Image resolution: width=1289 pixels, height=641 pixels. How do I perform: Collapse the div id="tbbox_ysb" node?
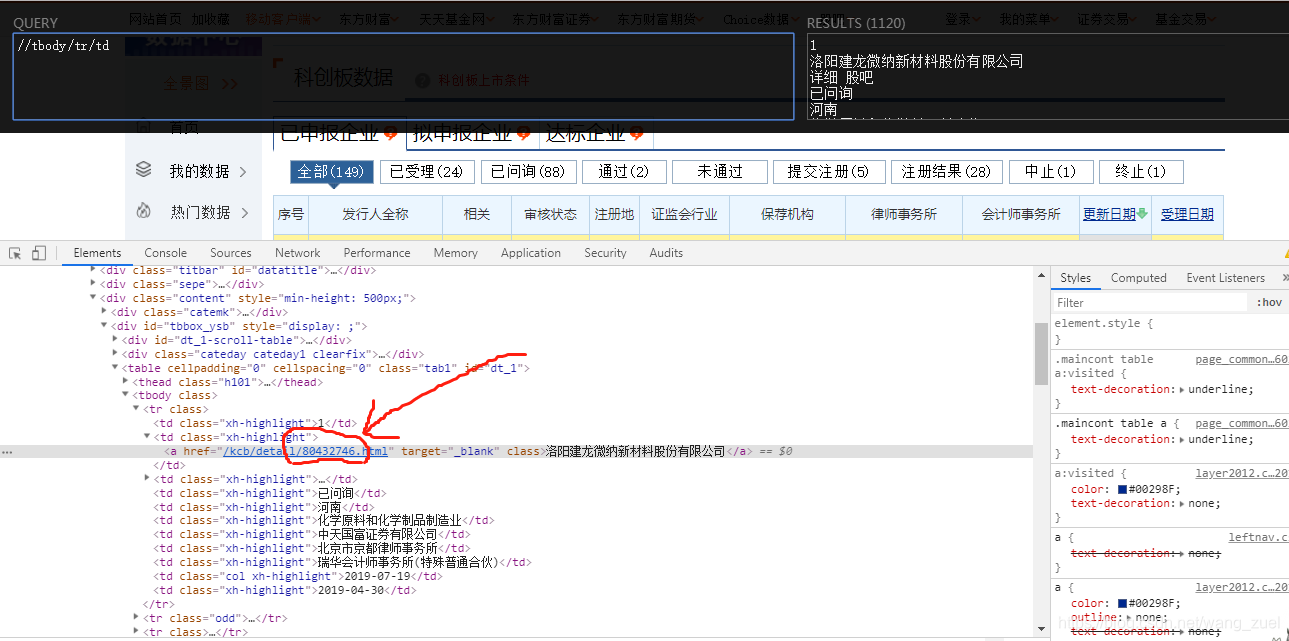tap(105, 326)
